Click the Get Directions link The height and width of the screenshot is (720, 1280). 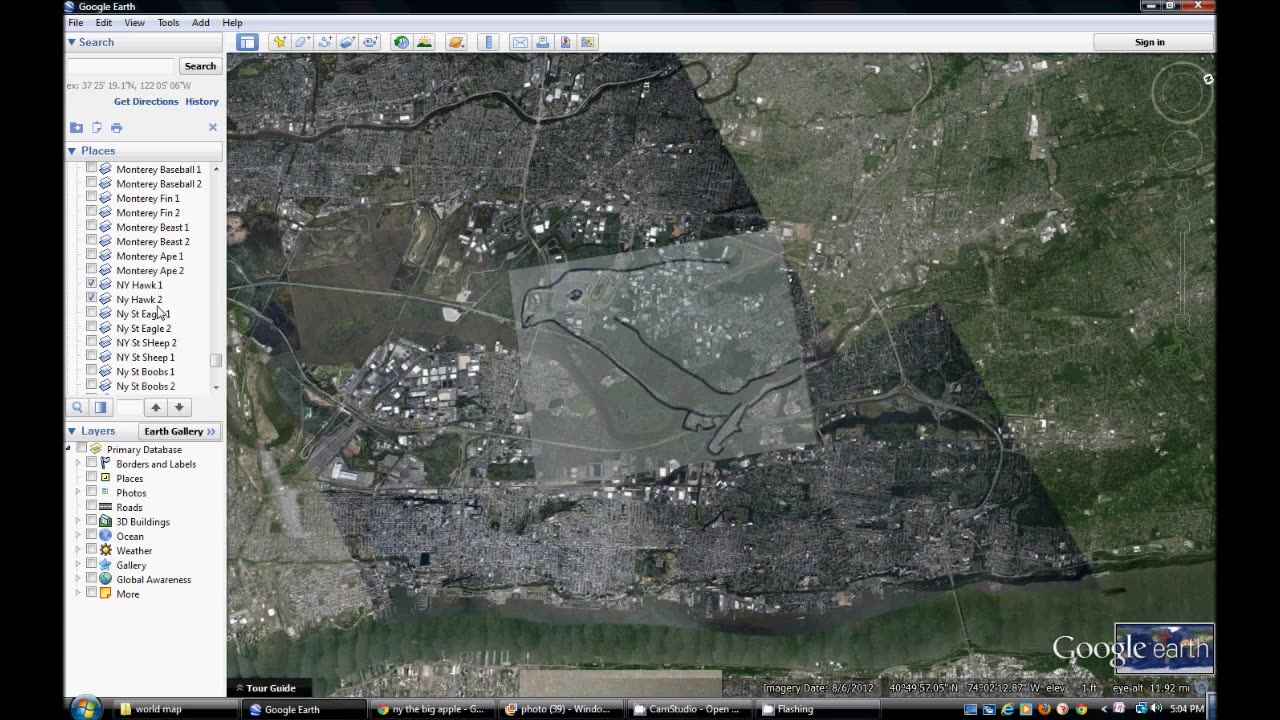point(146,101)
